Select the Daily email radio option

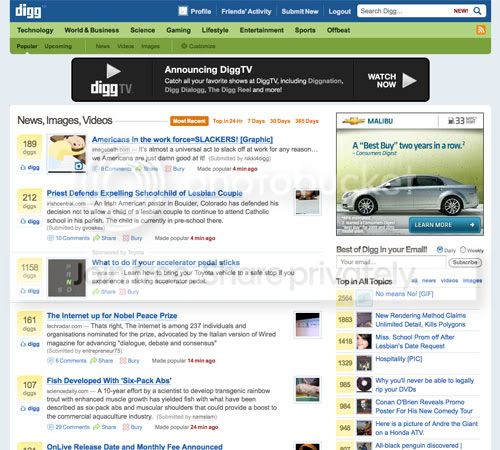pos(440,250)
